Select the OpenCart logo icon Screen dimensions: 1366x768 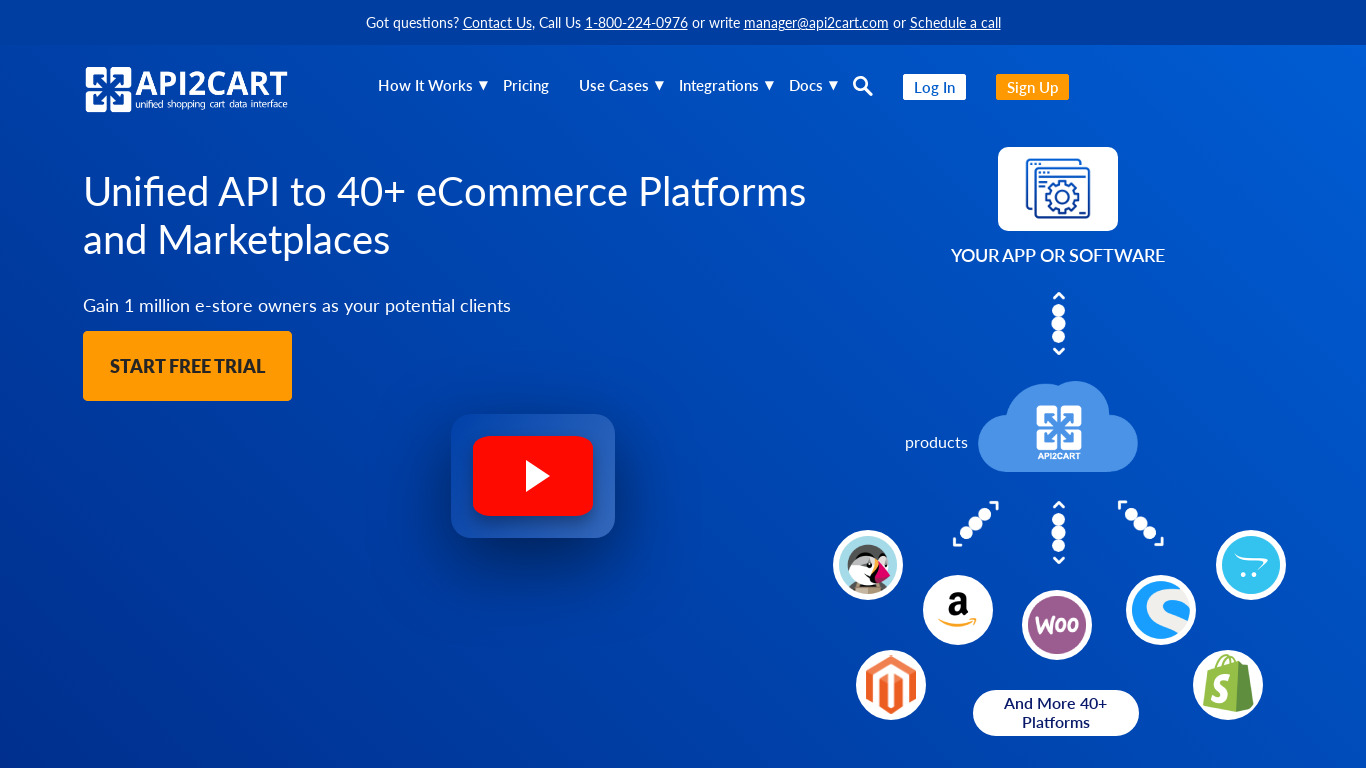(x=1251, y=565)
